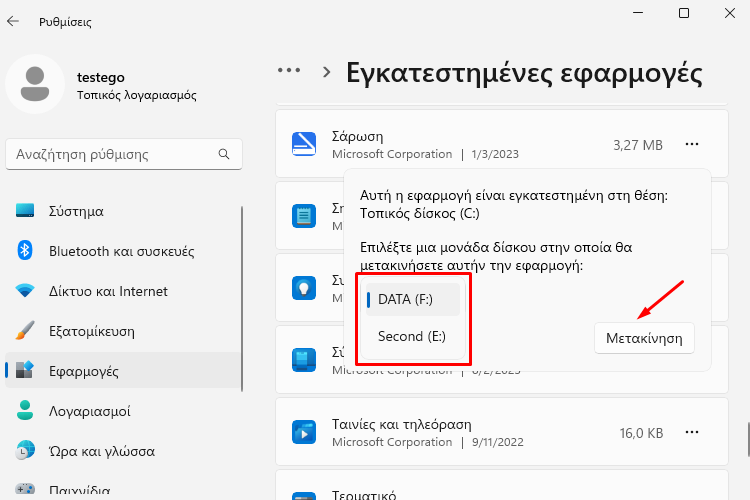Click the magnifier icon in the search box

click(x=224, y=154)
